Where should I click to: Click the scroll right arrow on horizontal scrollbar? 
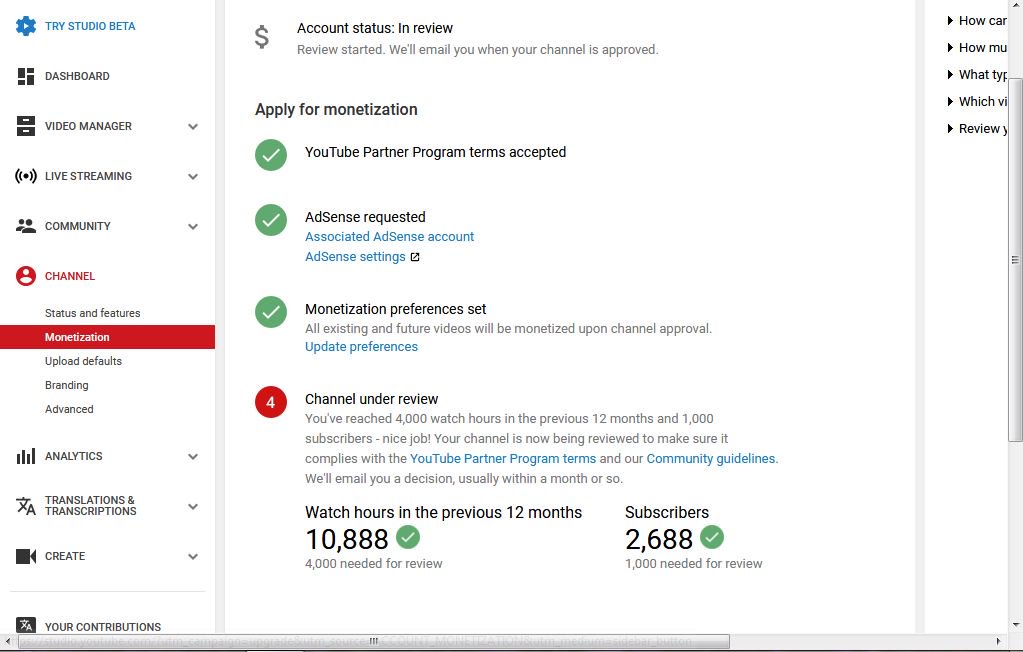[x=998, y=642]
